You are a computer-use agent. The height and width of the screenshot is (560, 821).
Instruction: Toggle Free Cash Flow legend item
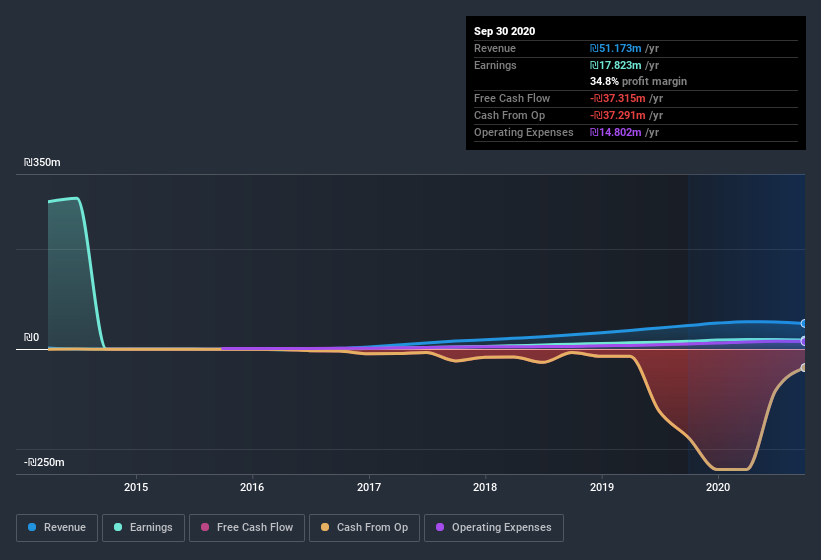(x=247, y=527)
